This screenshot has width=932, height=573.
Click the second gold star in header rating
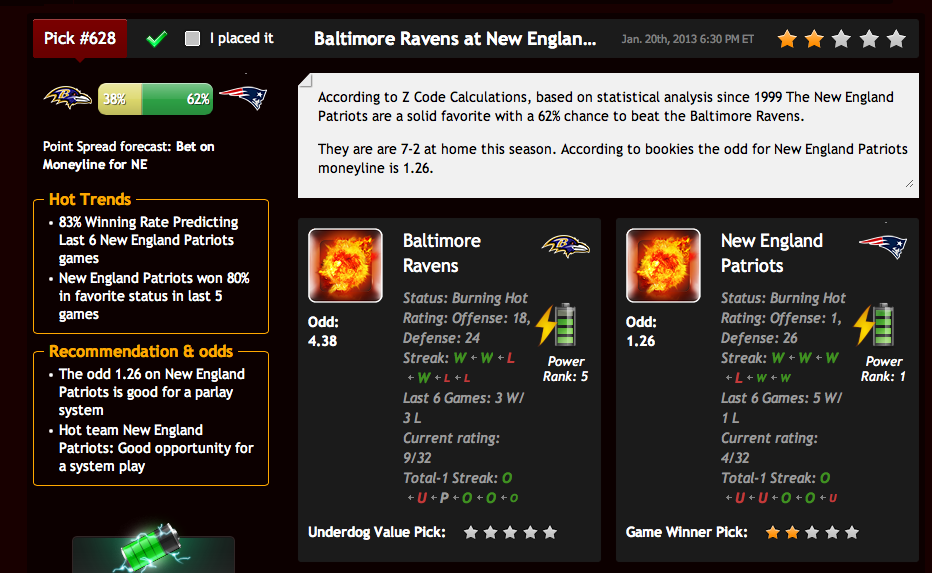pos(814,39)
